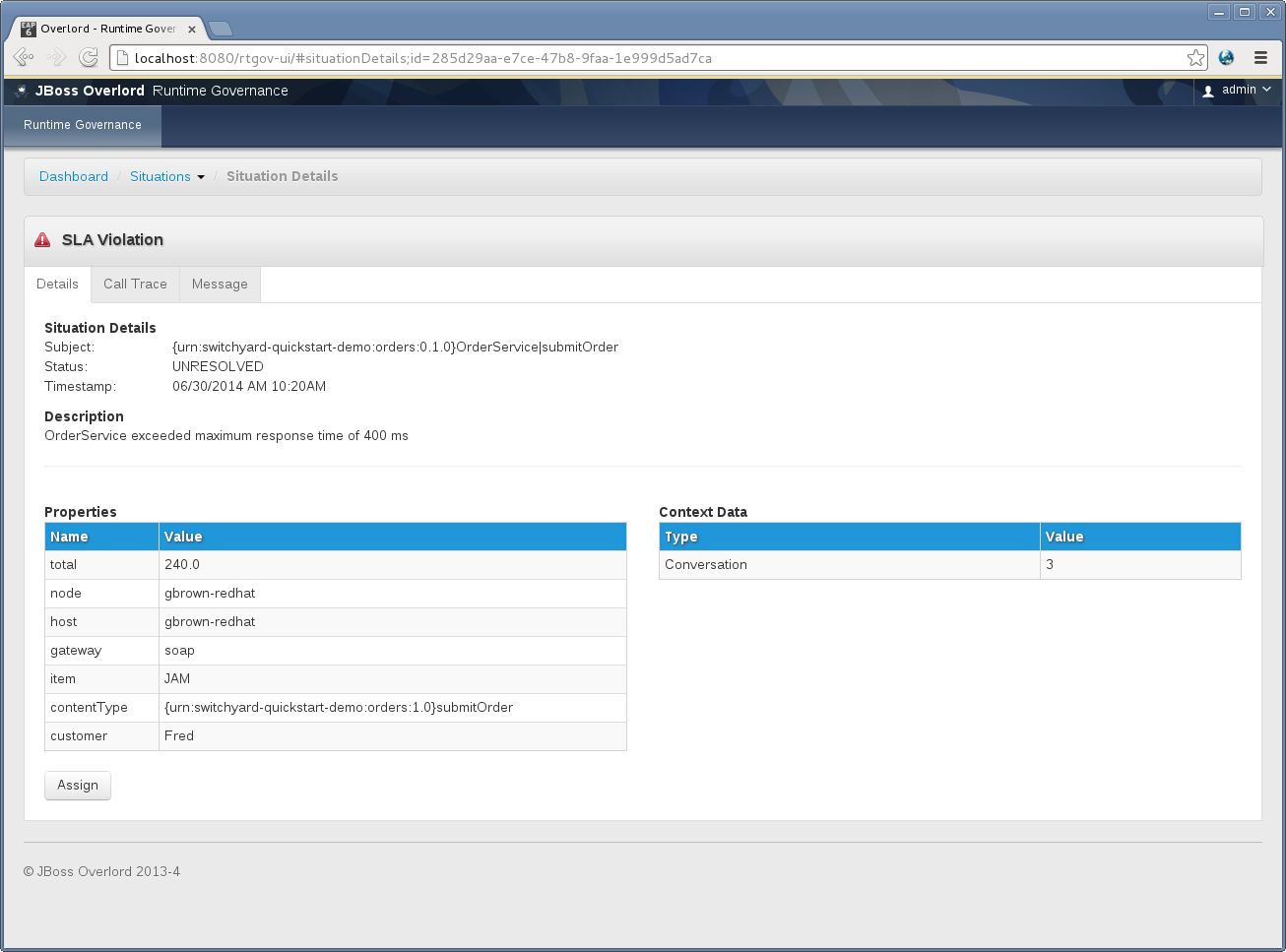Go to Dashboard breadcrumb link
The width and height of the screenshot is (1286, 952).
coord(74,177)
